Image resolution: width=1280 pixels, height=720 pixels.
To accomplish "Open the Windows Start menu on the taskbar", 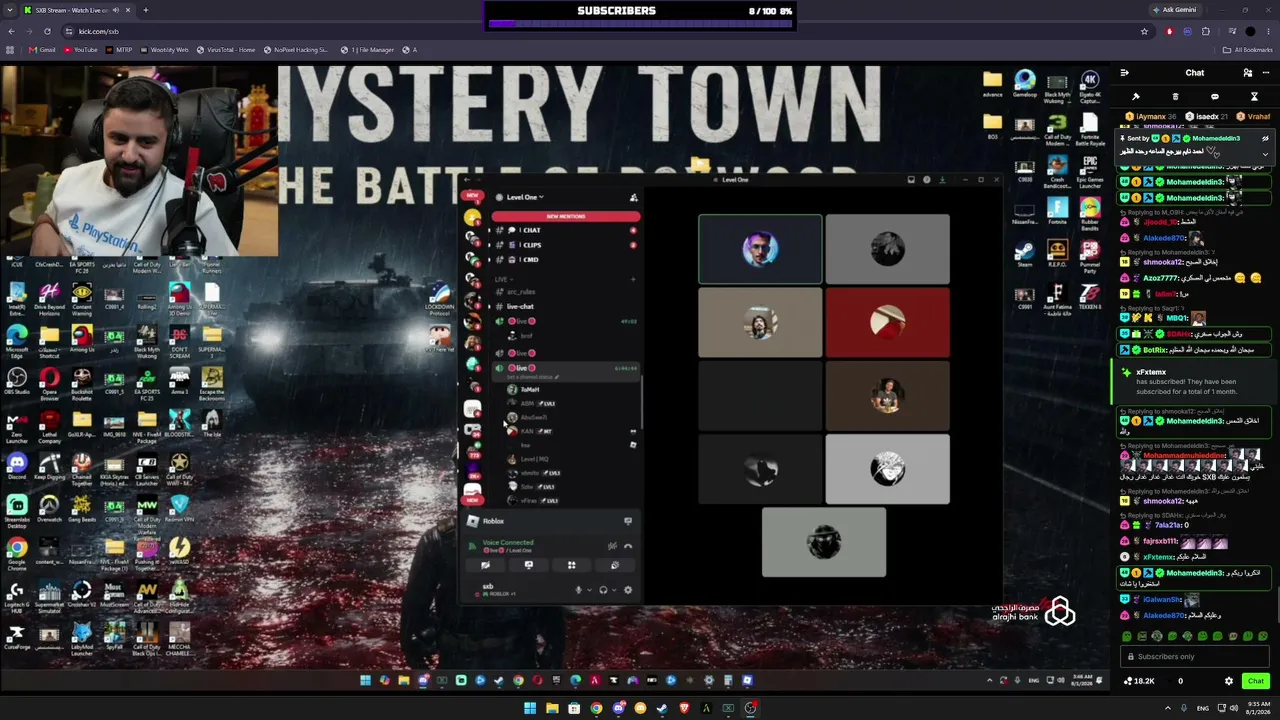I will [530, 709].
